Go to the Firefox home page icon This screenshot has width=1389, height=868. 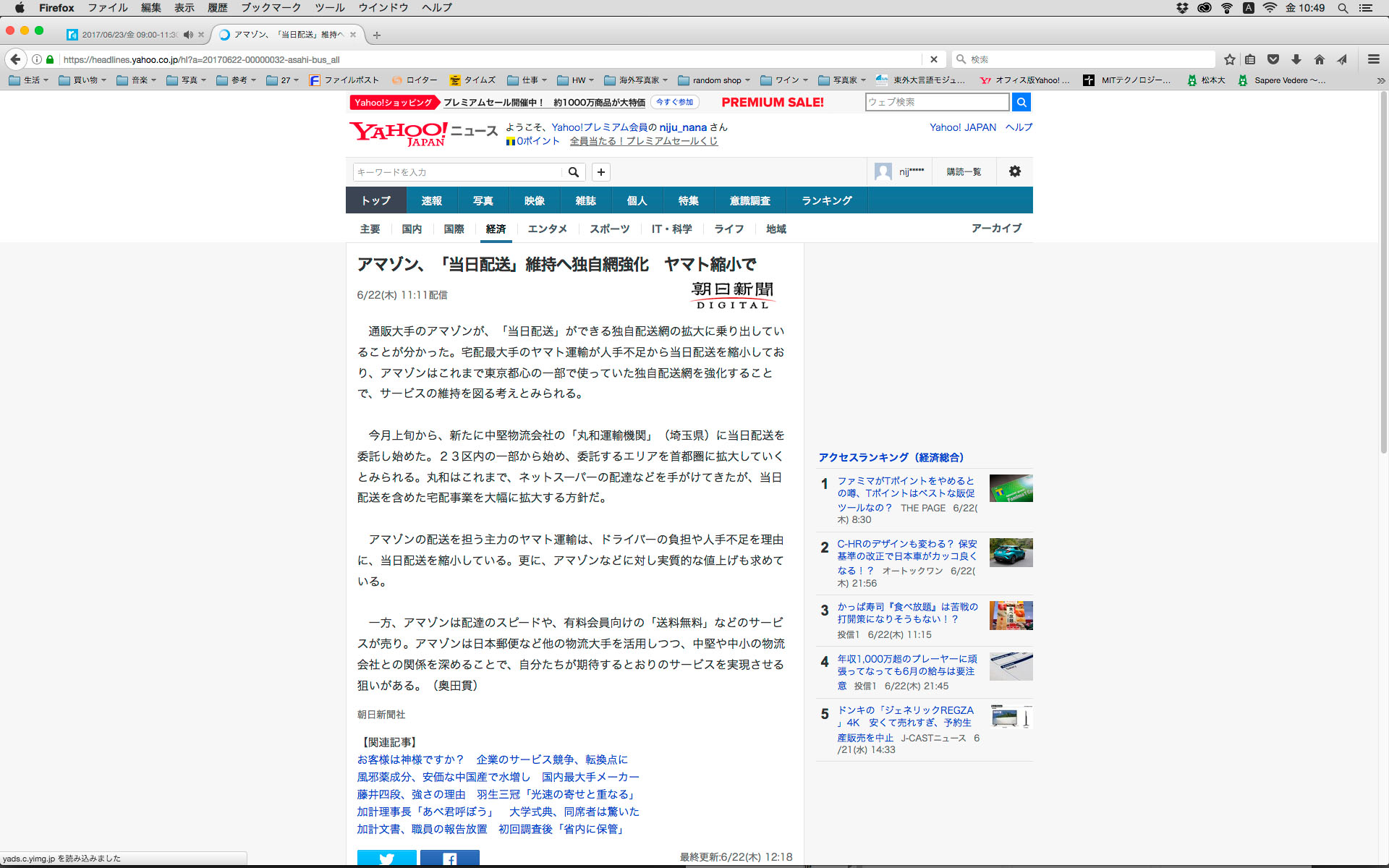[x=1320, y=59]
